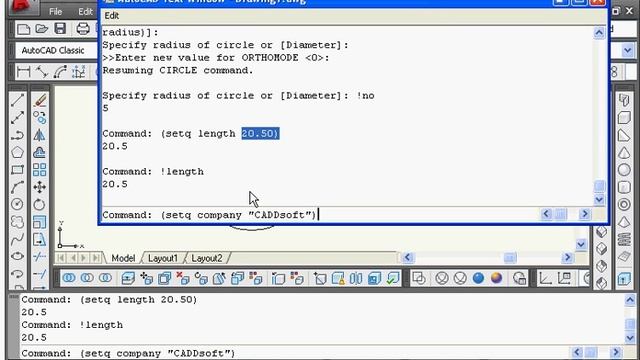Image resolution: width=640 pixels, height=360 pixels.
Task: Select the Erase modify tool
Action: click(40, 100)
